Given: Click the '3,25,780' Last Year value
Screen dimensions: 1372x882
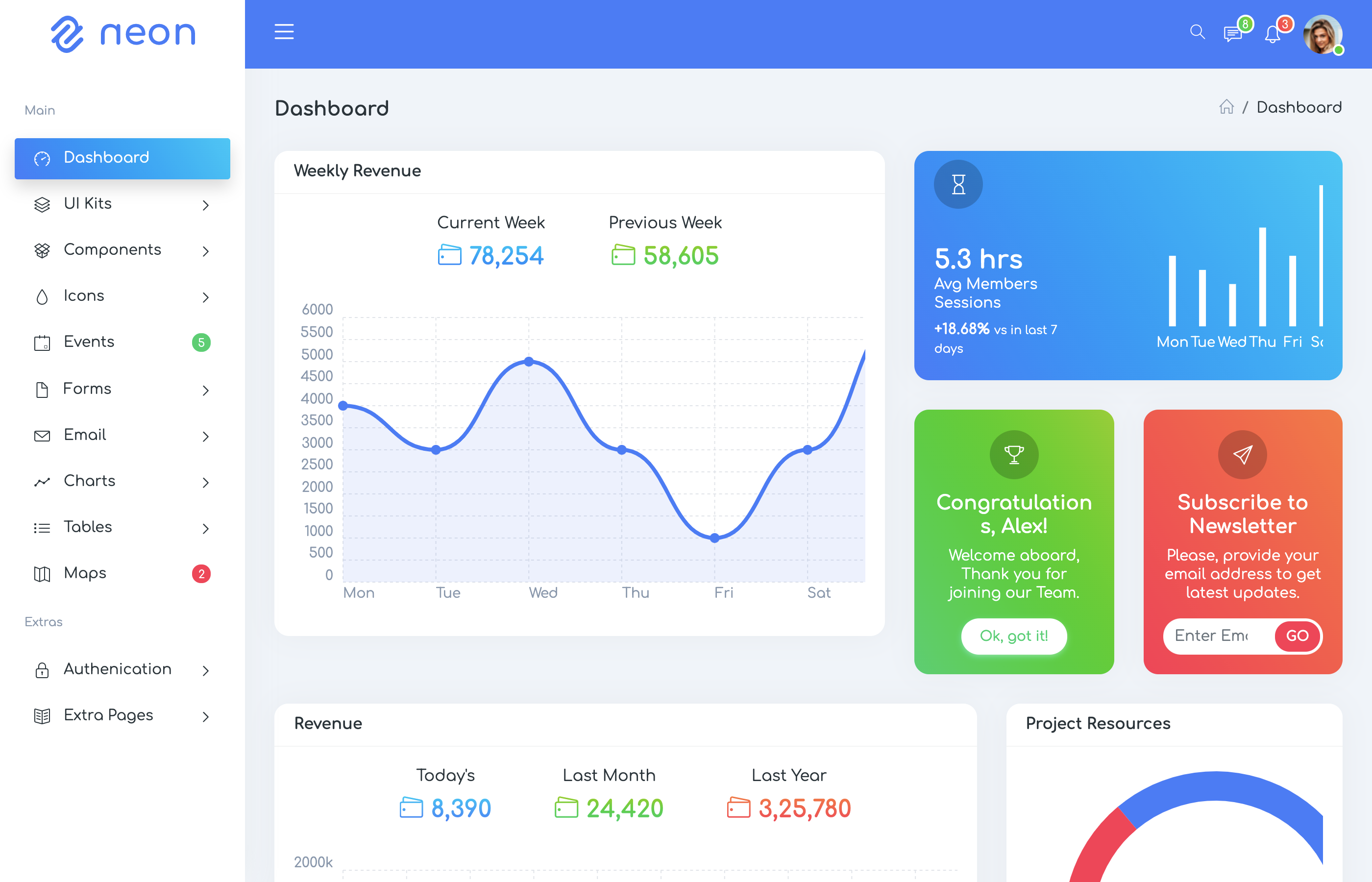Looking at the screenshot, I should click(x=805, y=808).
